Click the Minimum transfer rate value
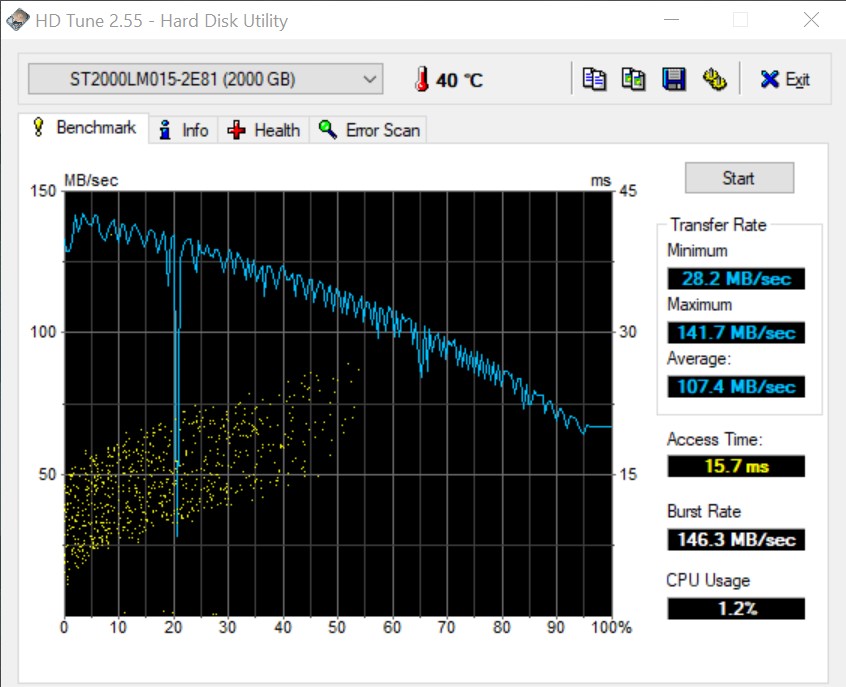 [735, 279]
